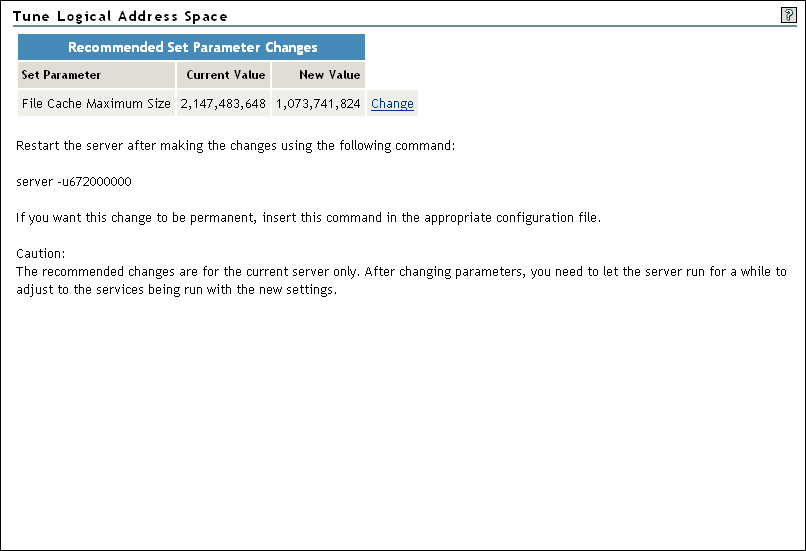Click the 'If you want this change' sentence

(308, 218)
